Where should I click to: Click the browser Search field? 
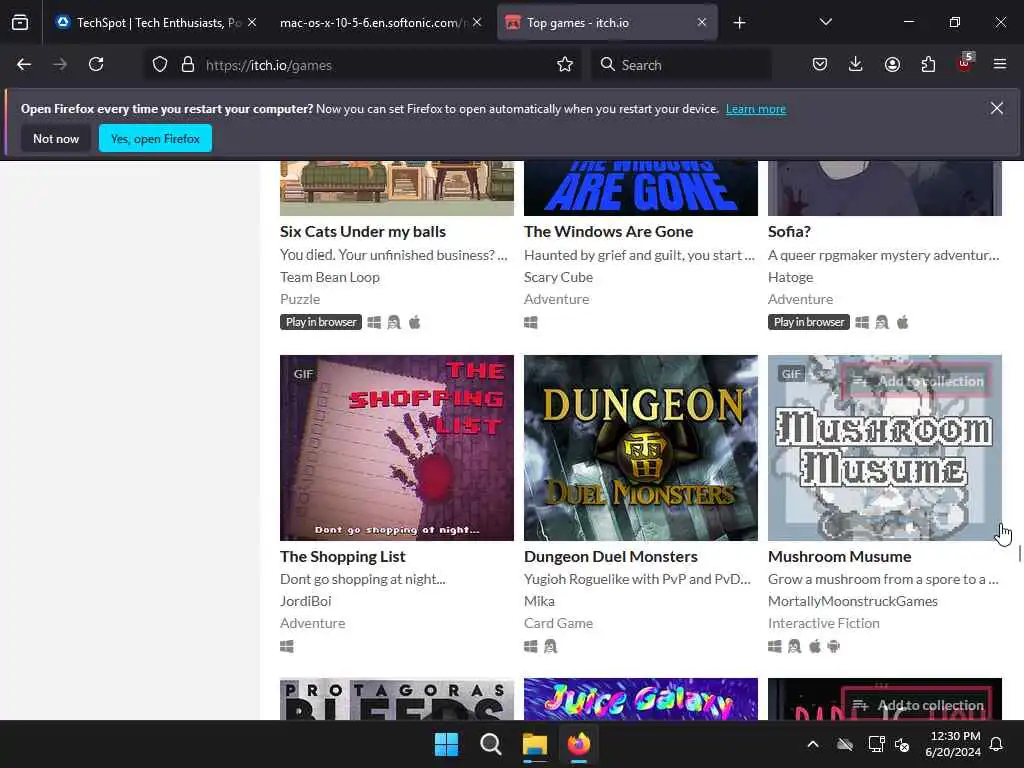[681, 65]
